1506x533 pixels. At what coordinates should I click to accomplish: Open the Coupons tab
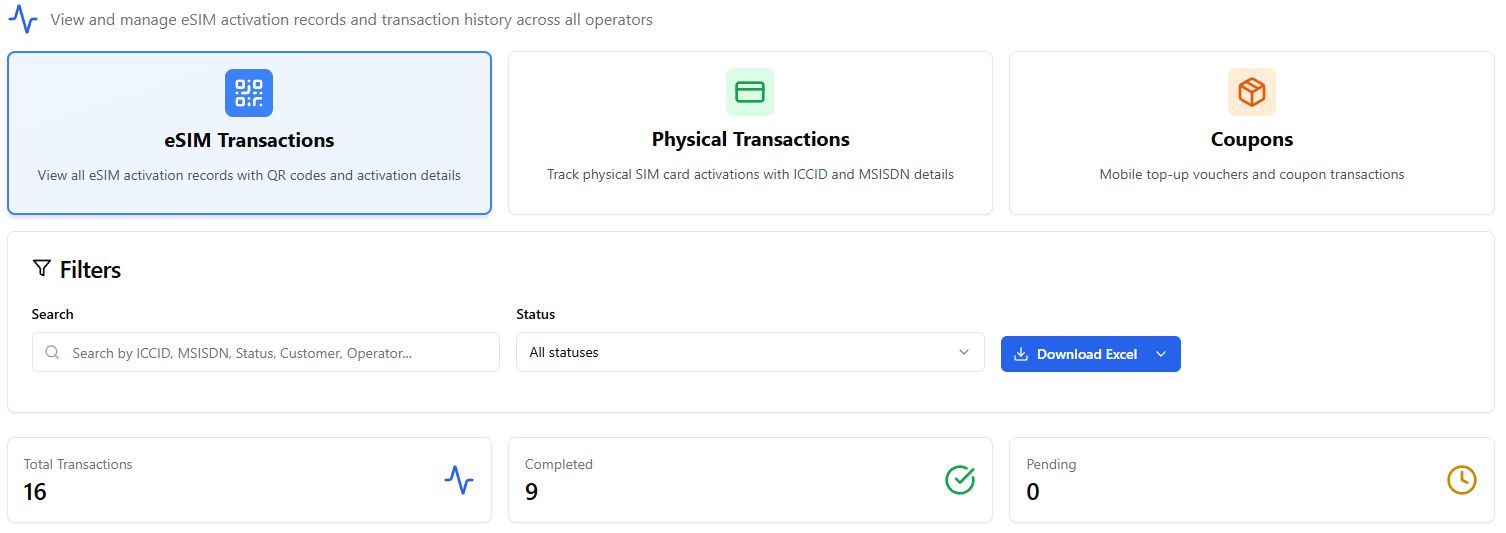1251,139
